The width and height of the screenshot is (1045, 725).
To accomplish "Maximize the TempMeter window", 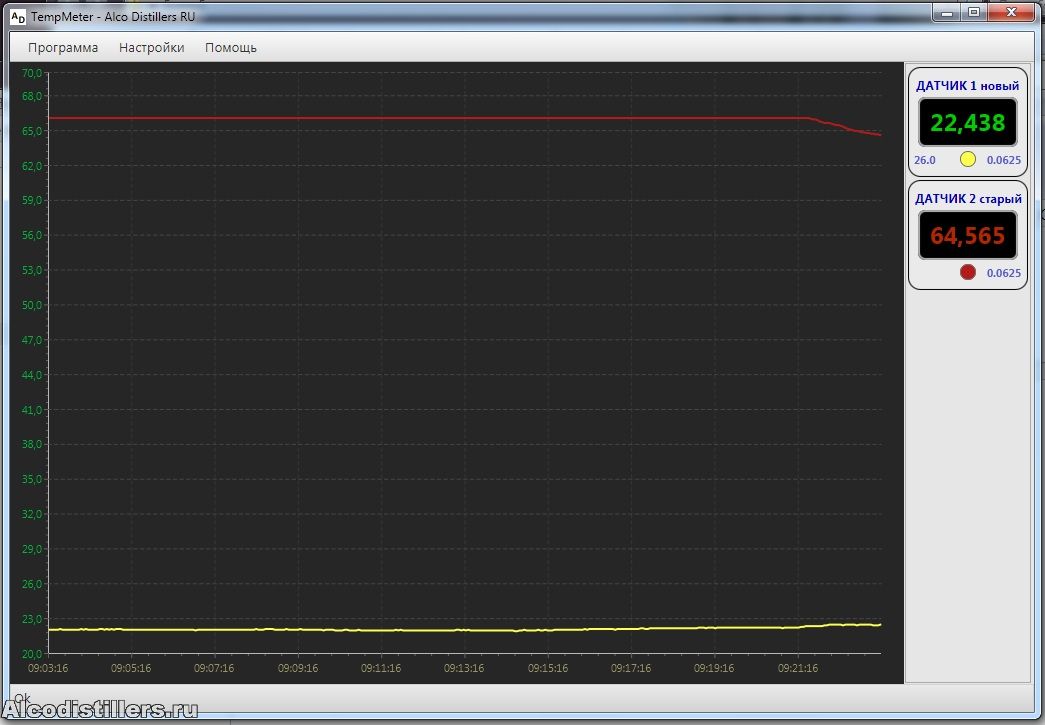I will click(973, 12).
